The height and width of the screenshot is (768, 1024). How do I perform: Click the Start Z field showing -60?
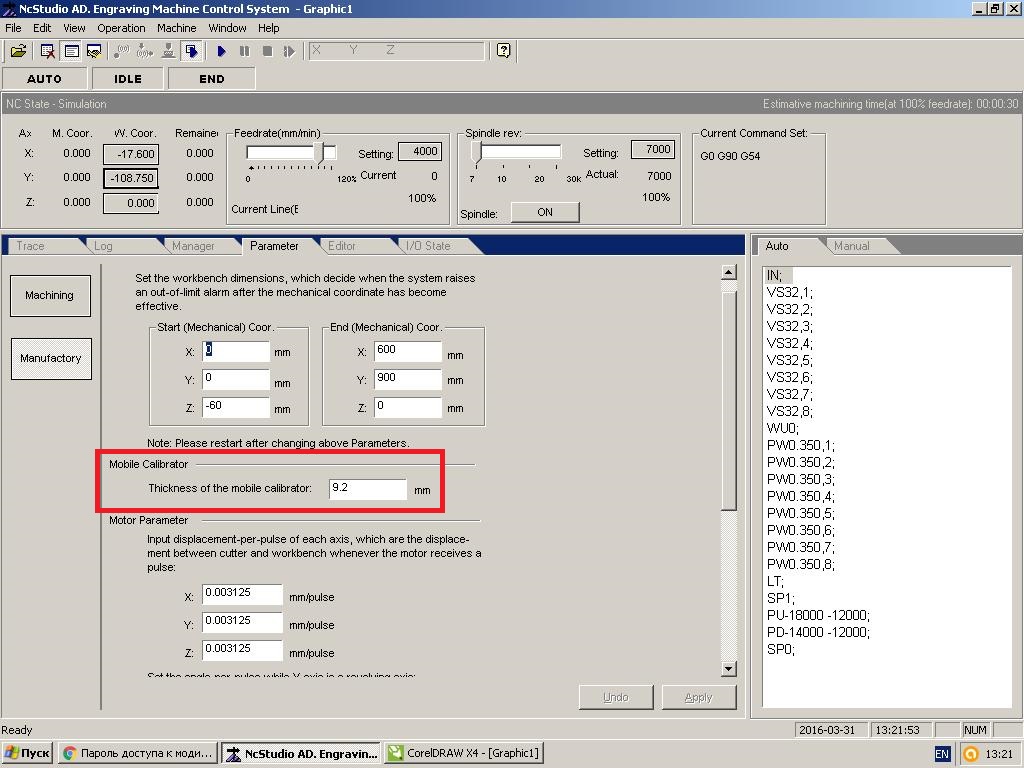[236, 407]
